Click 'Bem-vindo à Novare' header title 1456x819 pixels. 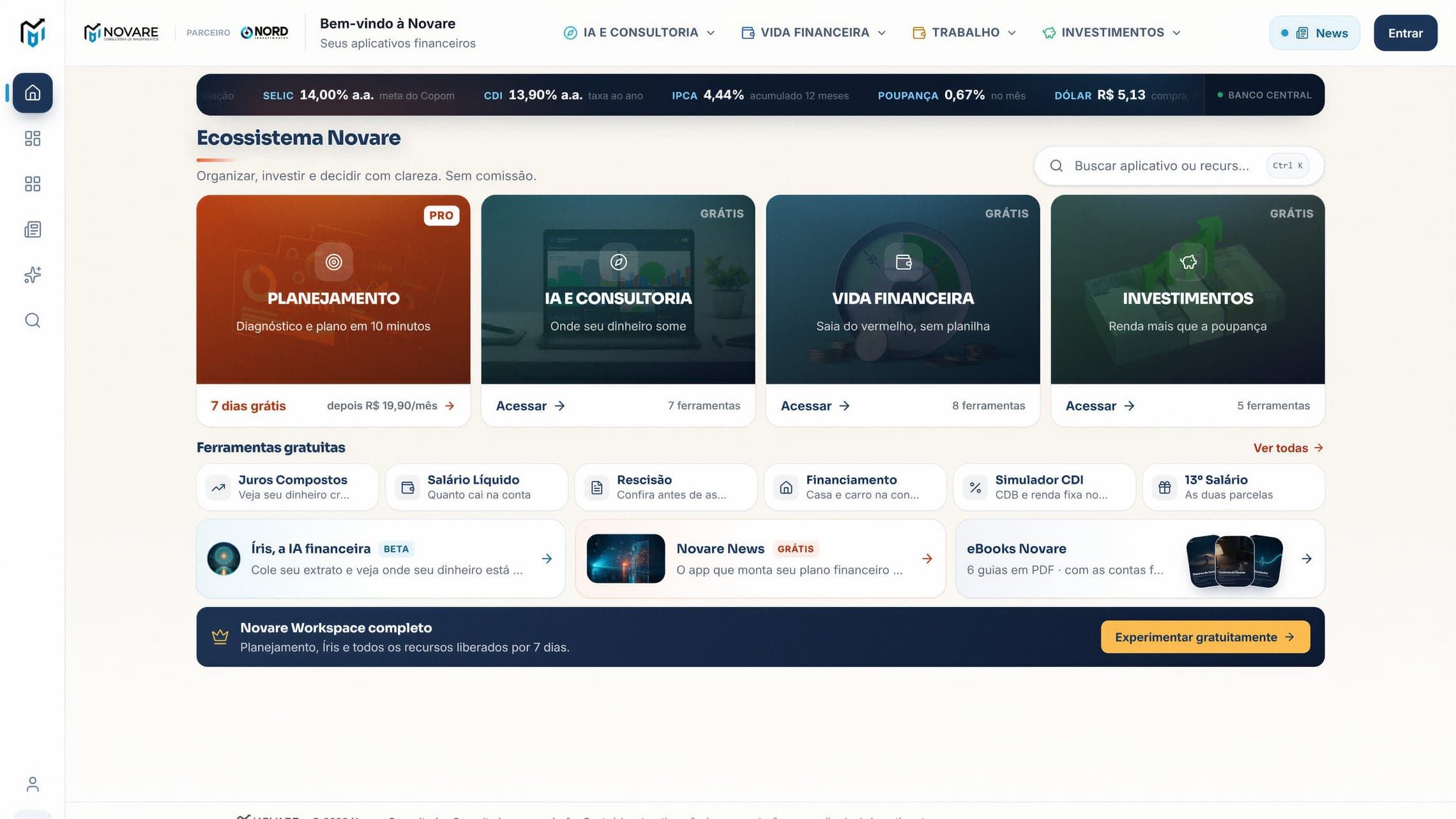(388, 24)
